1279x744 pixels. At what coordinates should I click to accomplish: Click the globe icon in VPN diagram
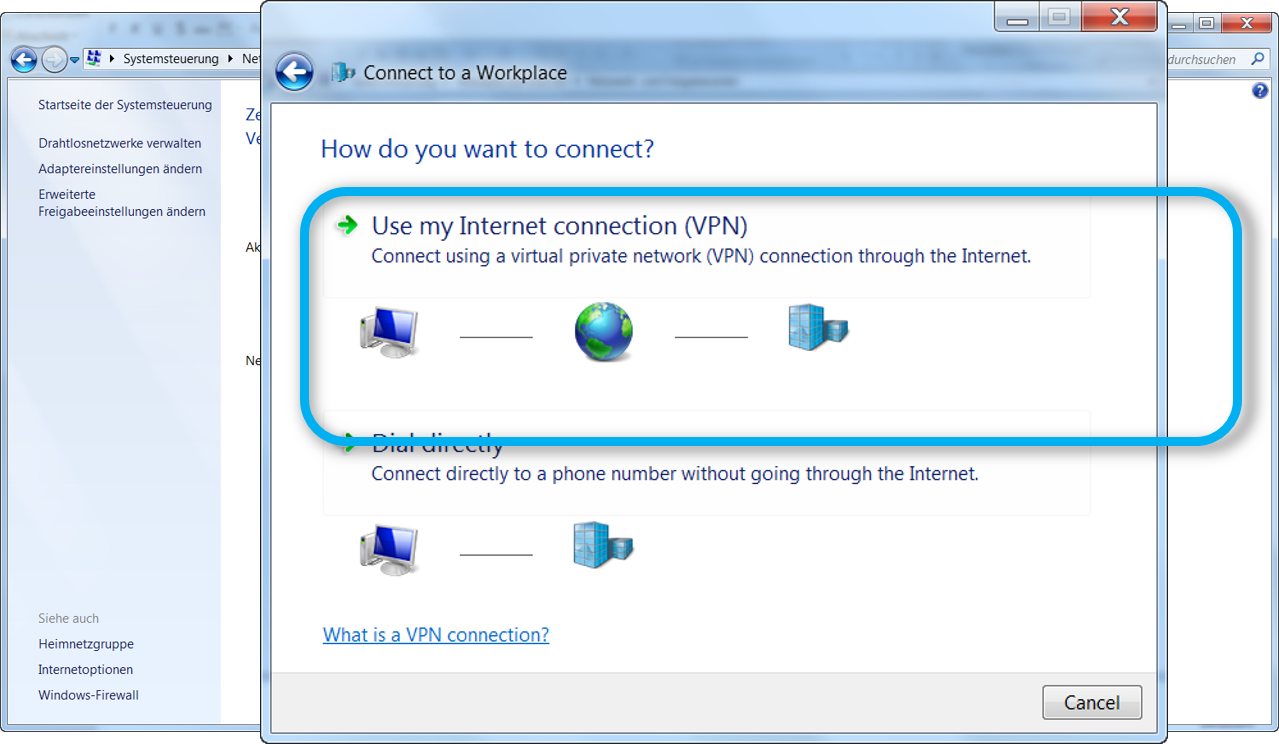click(603, 332)
